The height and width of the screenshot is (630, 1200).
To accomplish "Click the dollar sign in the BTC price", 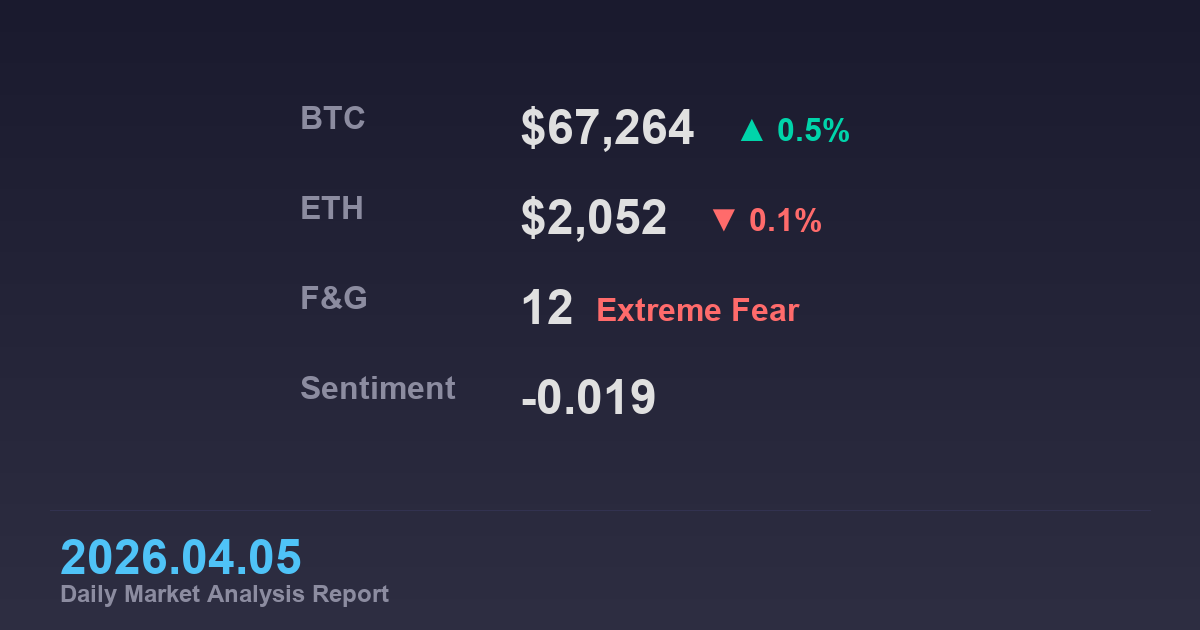I will (533, 128).
